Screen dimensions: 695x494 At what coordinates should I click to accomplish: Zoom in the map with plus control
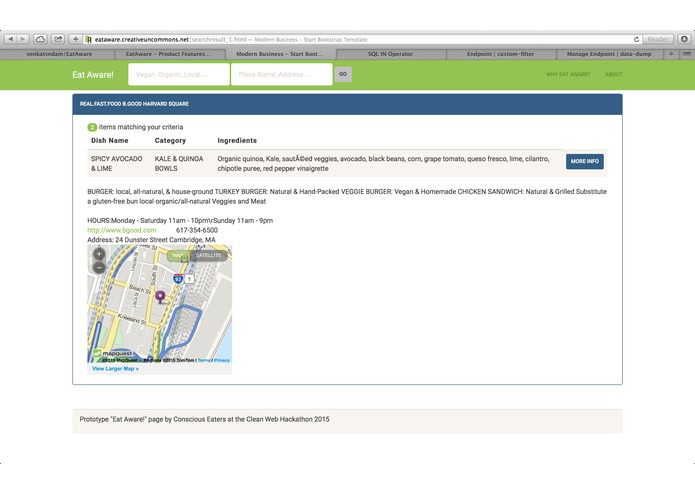(99, 254)
